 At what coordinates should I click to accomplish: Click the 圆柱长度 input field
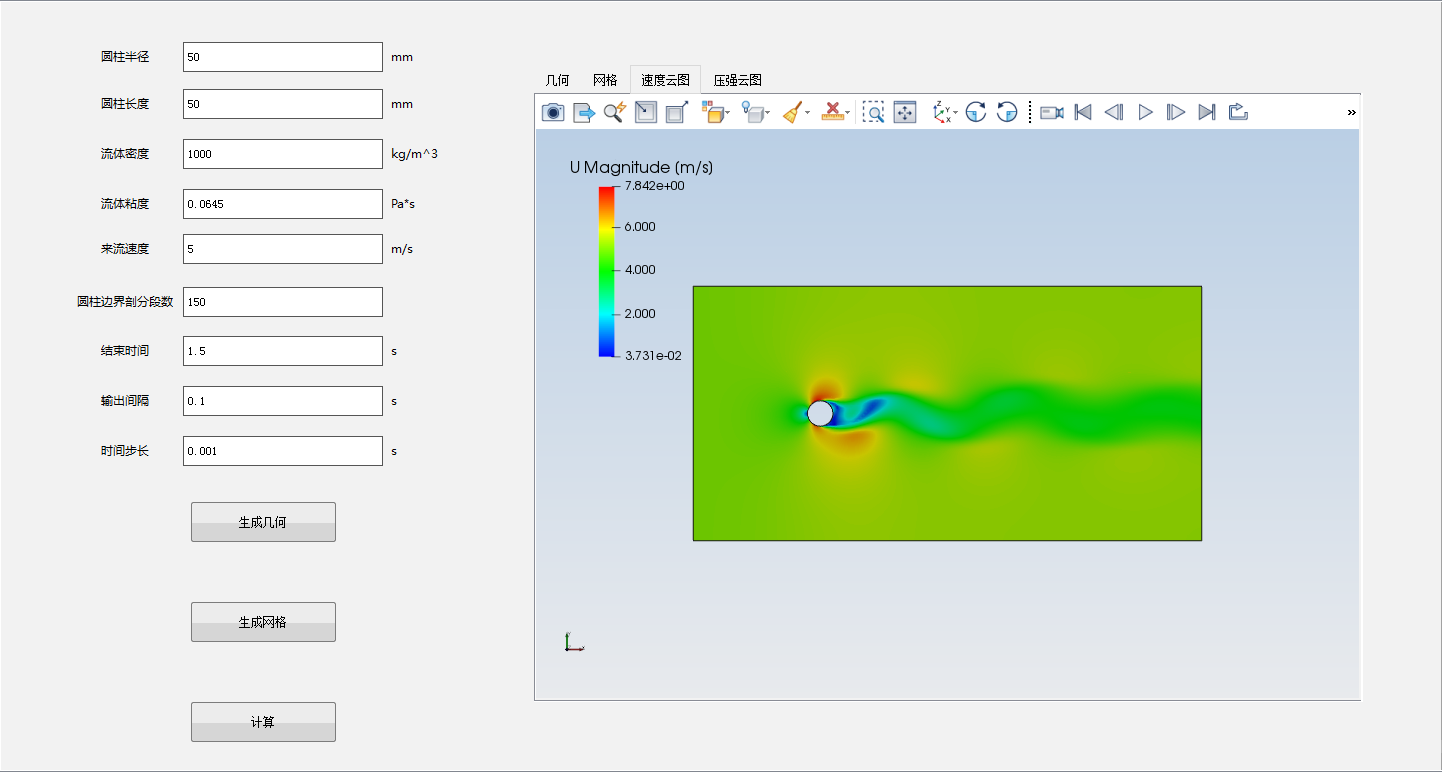tap(283, 104)
